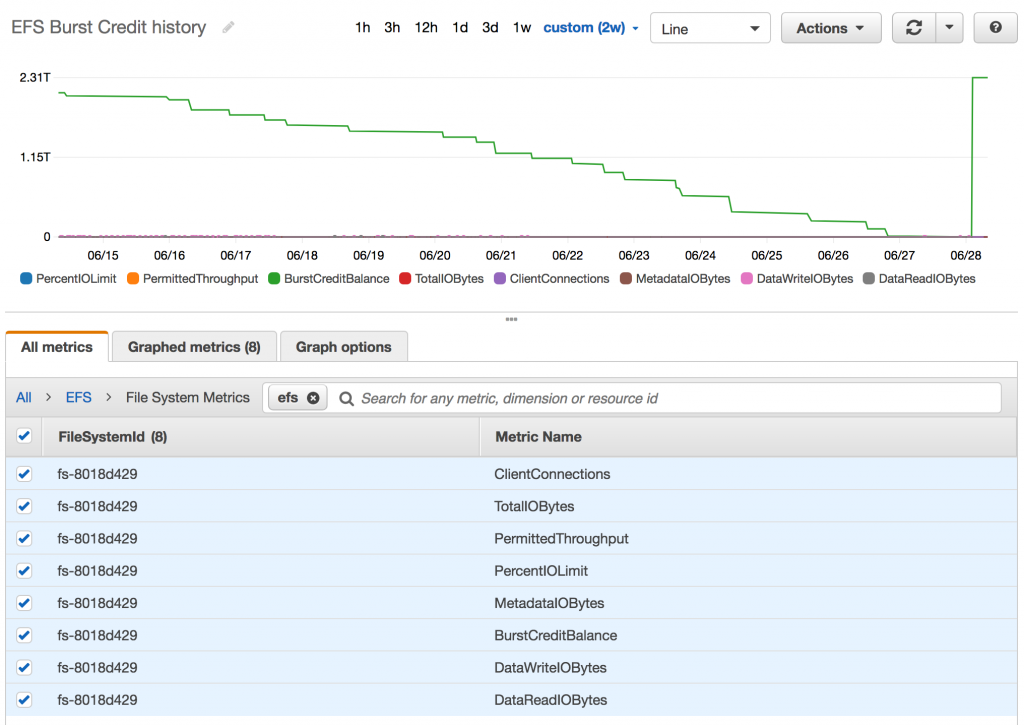
Task: Select PermittedThroughput metric name cell
Action: click(x=561, y=539)
